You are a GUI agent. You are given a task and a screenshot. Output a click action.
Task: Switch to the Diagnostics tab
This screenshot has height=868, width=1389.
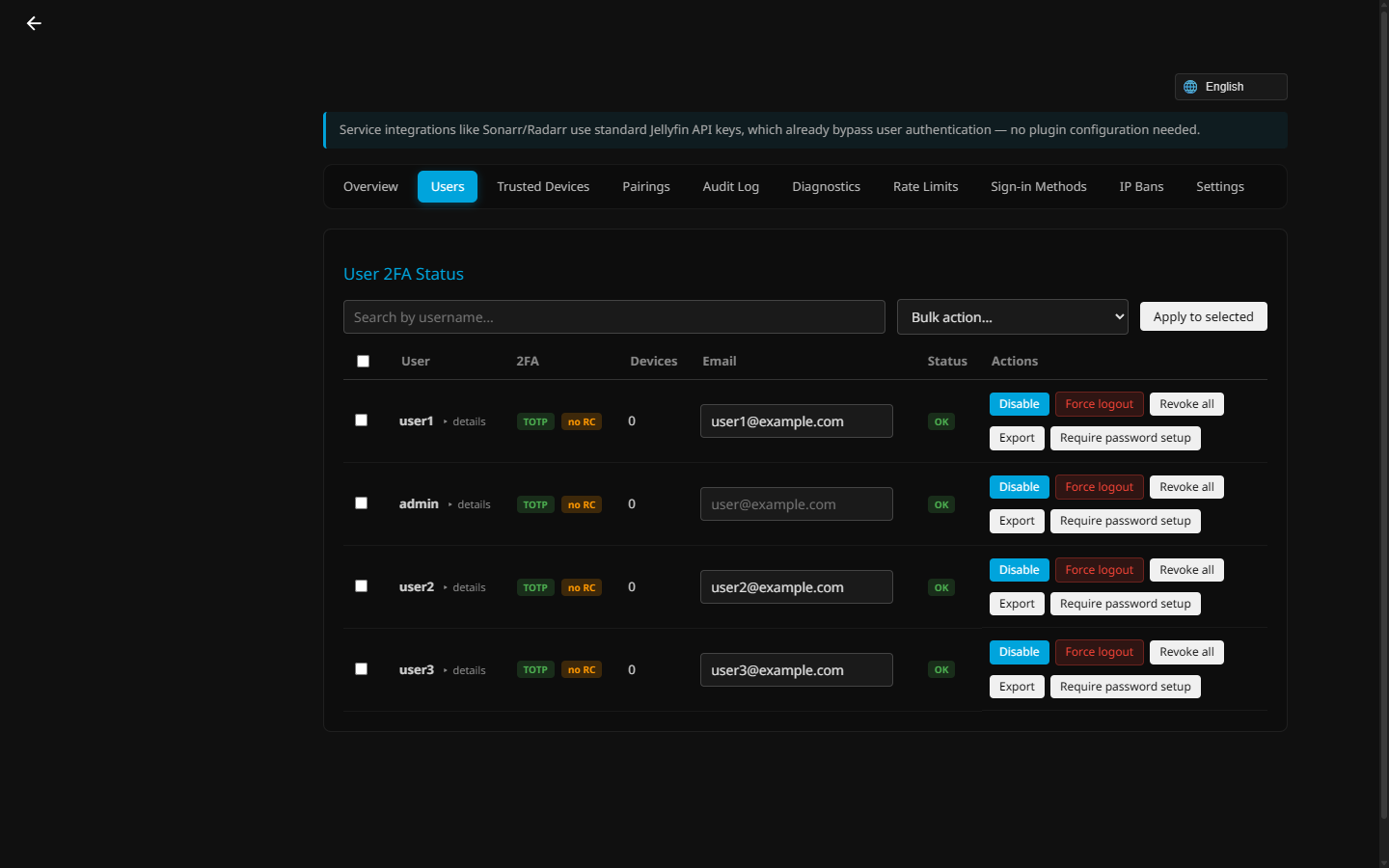(826, 187)
